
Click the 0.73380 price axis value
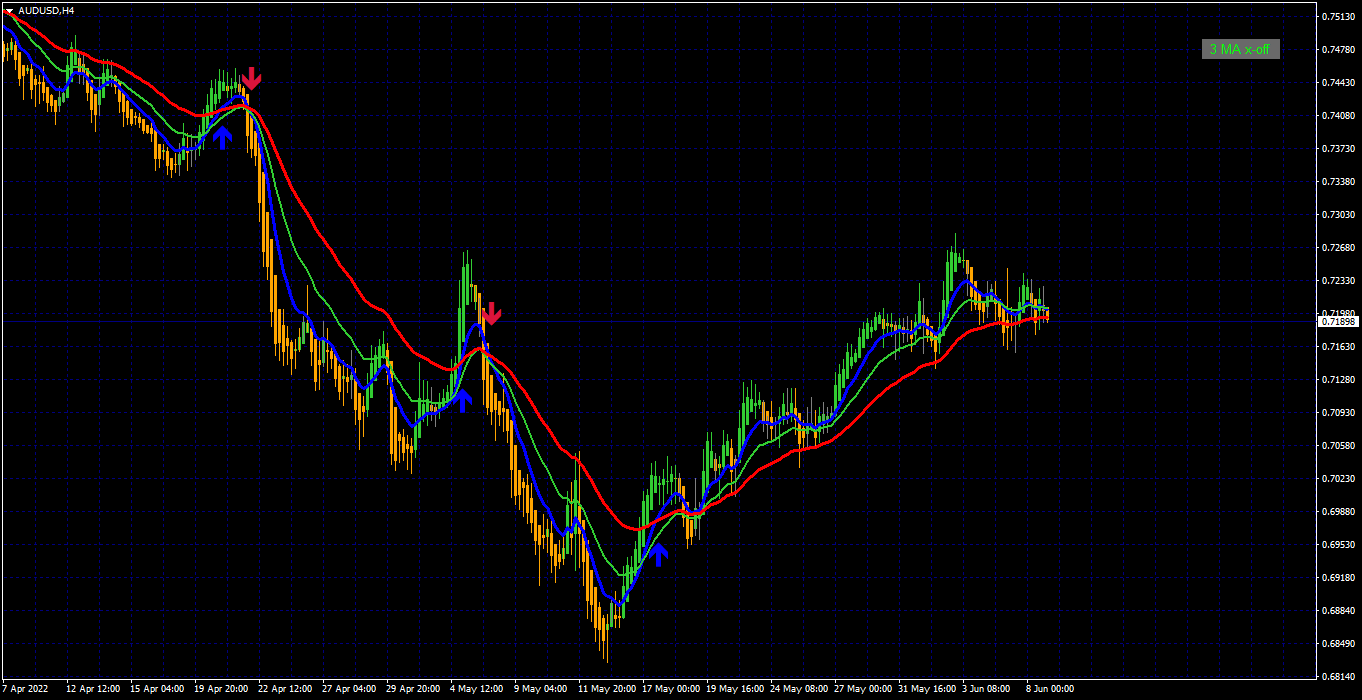point(1338,181)
